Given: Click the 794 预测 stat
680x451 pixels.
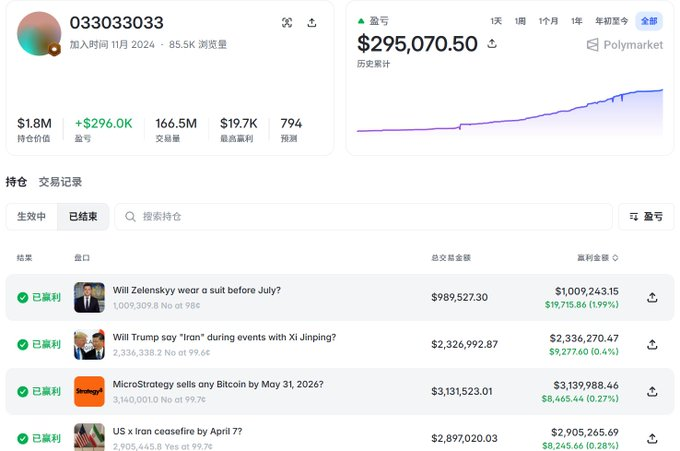Looking at the screenshot, I should (x=291, y=129).
